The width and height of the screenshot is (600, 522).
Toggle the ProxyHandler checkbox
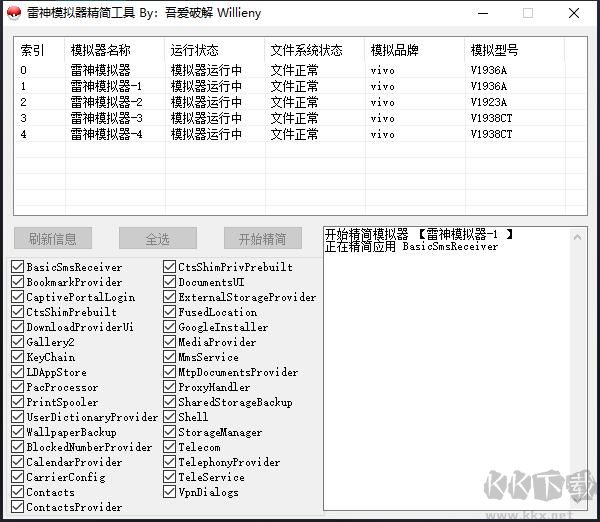click(169, 387)
